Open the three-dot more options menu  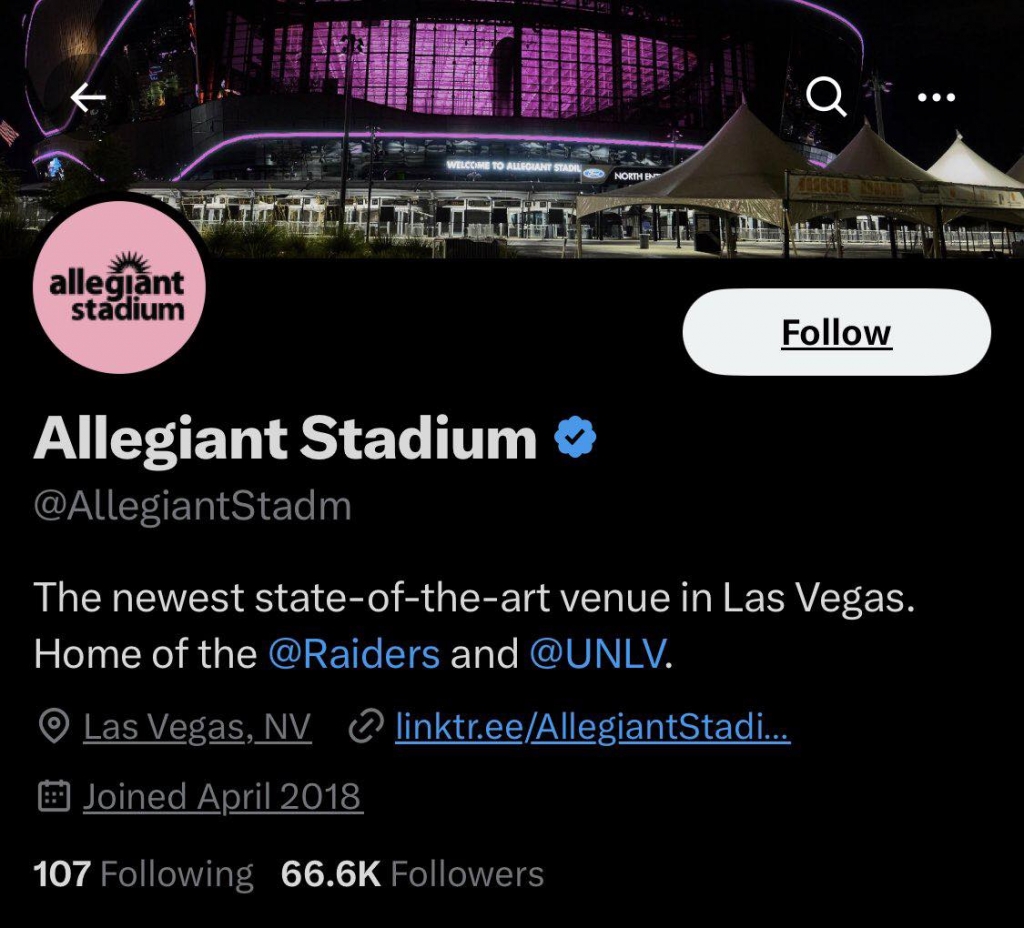point(936,97)
